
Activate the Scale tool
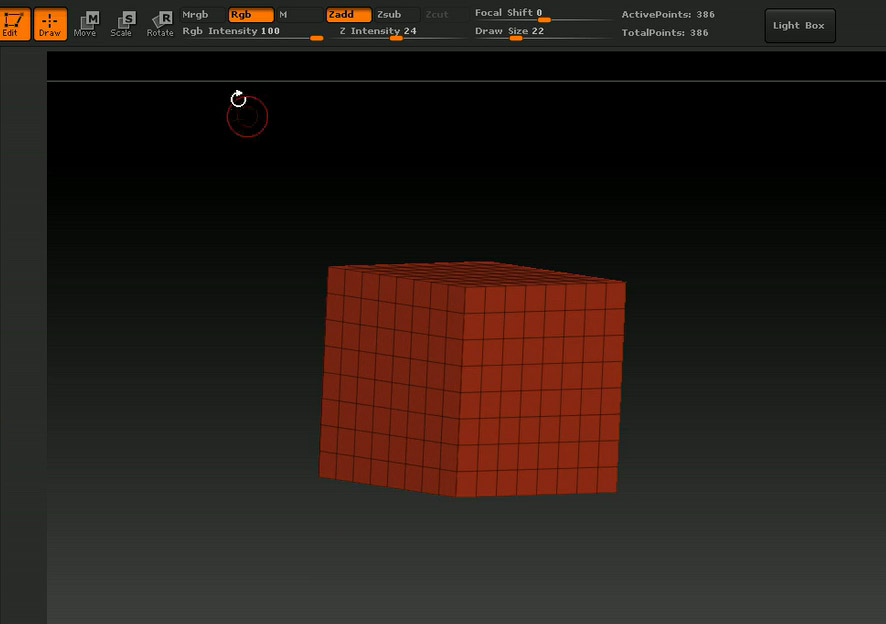pos(121,24)
